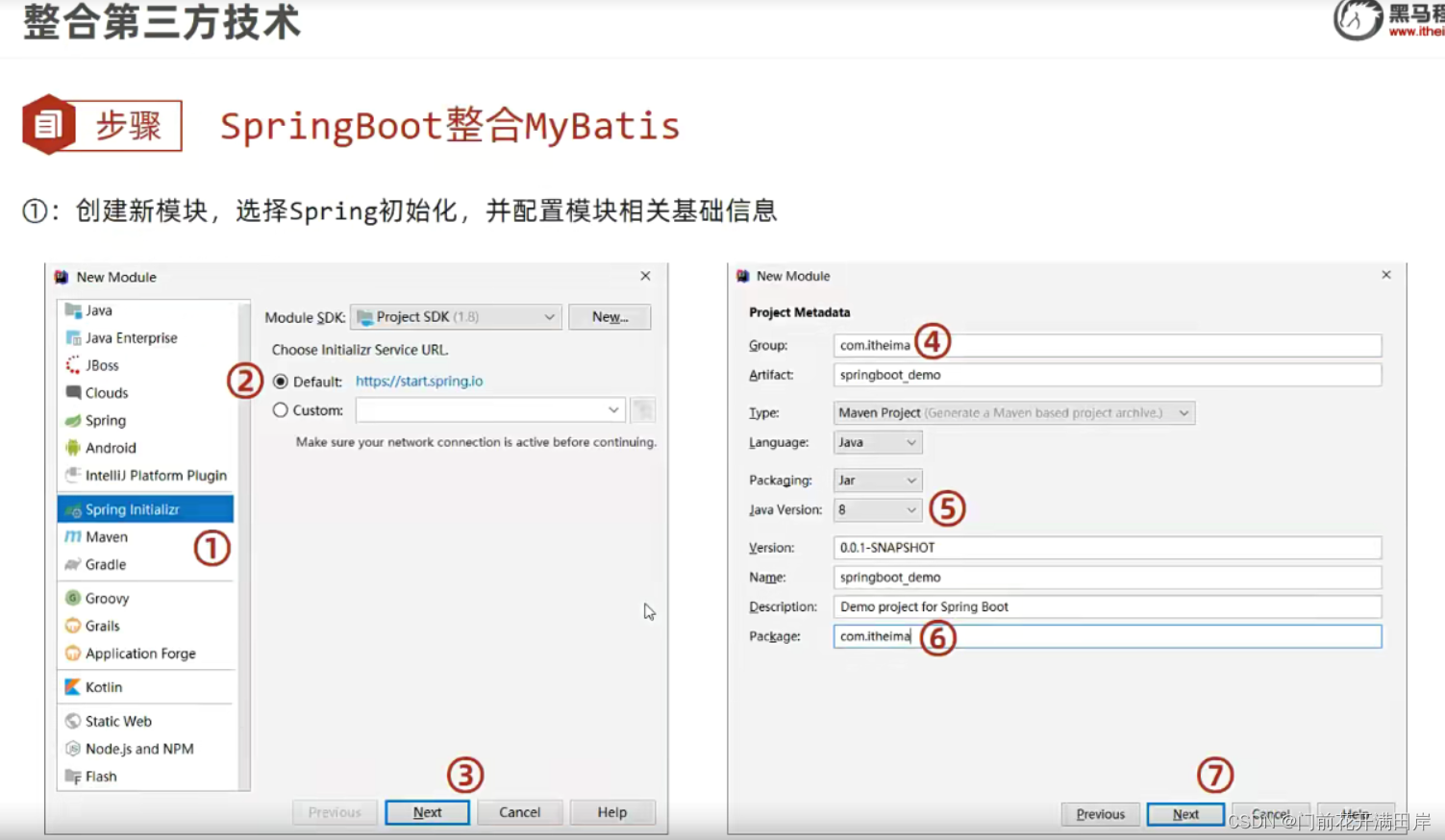Close the right New Module dialog

(1386, 275)
